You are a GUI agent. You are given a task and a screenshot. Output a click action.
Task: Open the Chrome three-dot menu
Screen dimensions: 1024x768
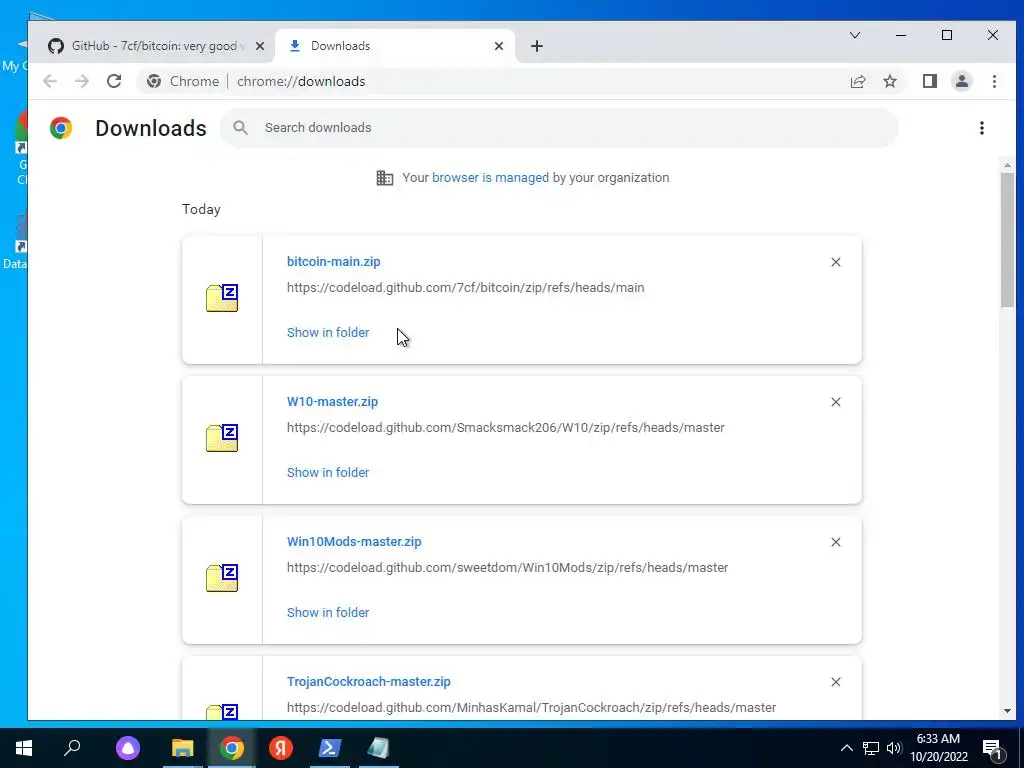(994, 81)
